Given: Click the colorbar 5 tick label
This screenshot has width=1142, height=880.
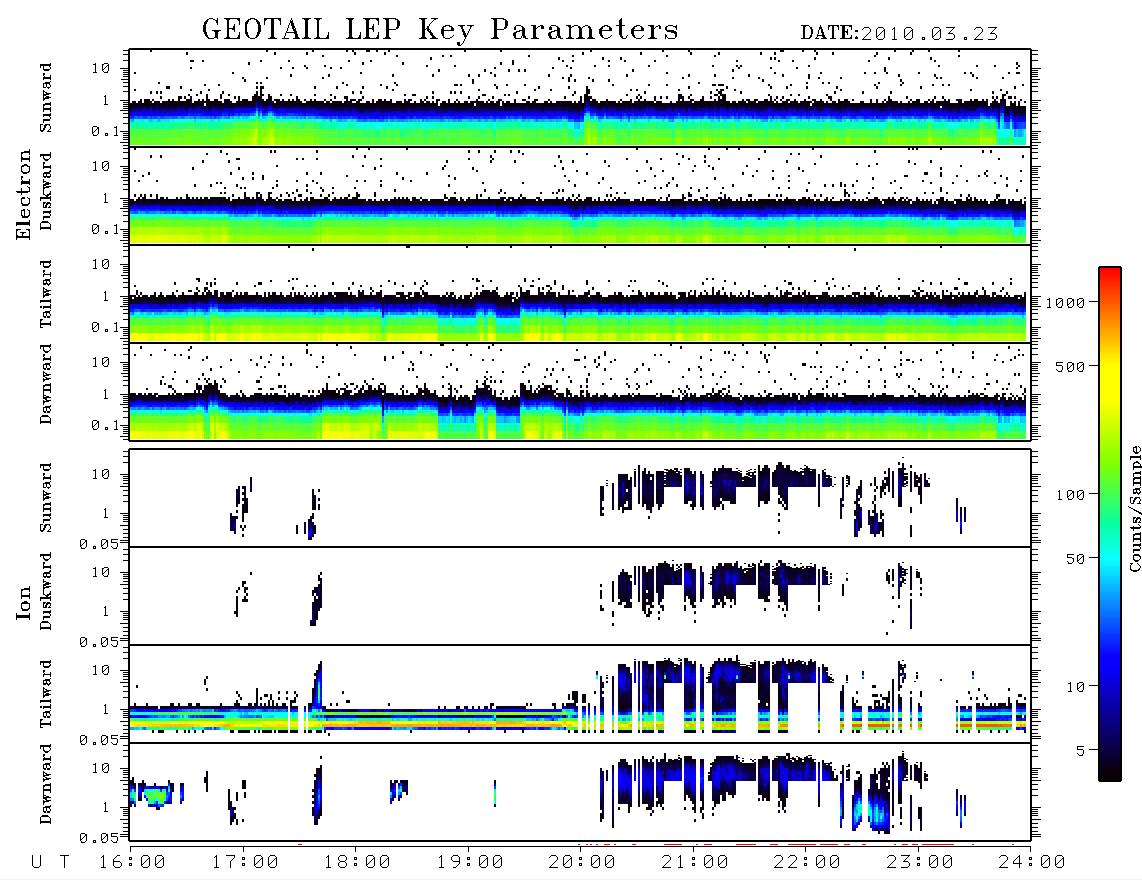Looking at the screenshot, I should [1080, 750].
